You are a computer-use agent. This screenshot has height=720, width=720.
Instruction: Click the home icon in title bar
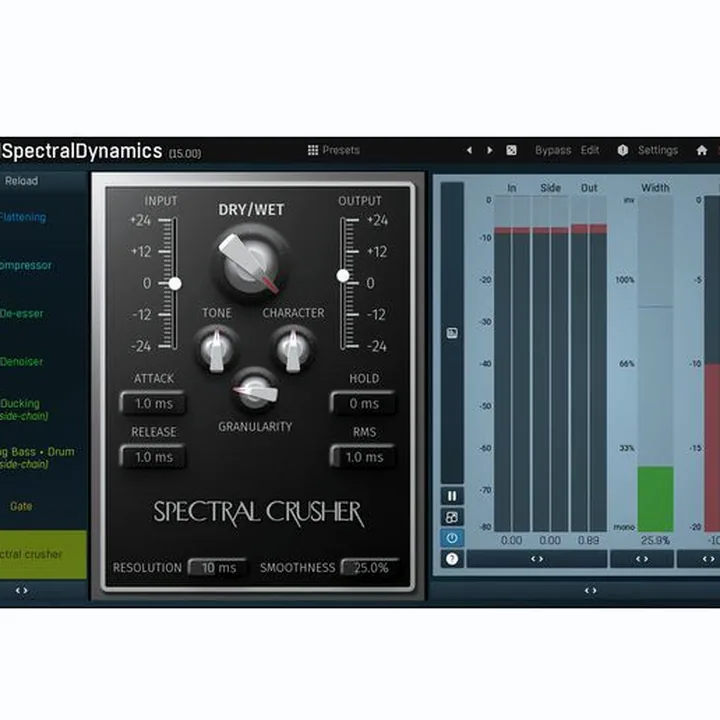(x=701, y=150)
